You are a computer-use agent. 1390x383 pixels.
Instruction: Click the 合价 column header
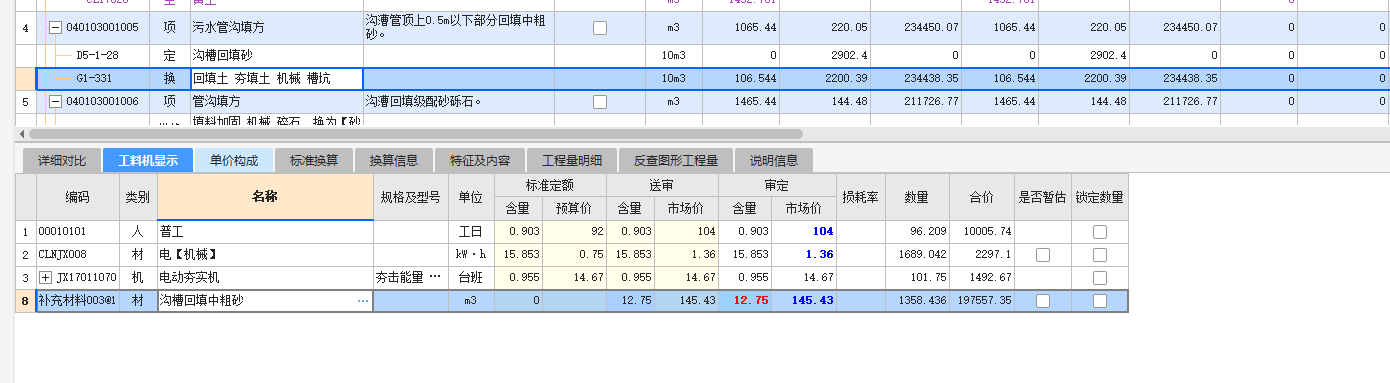tap(982, 197)
